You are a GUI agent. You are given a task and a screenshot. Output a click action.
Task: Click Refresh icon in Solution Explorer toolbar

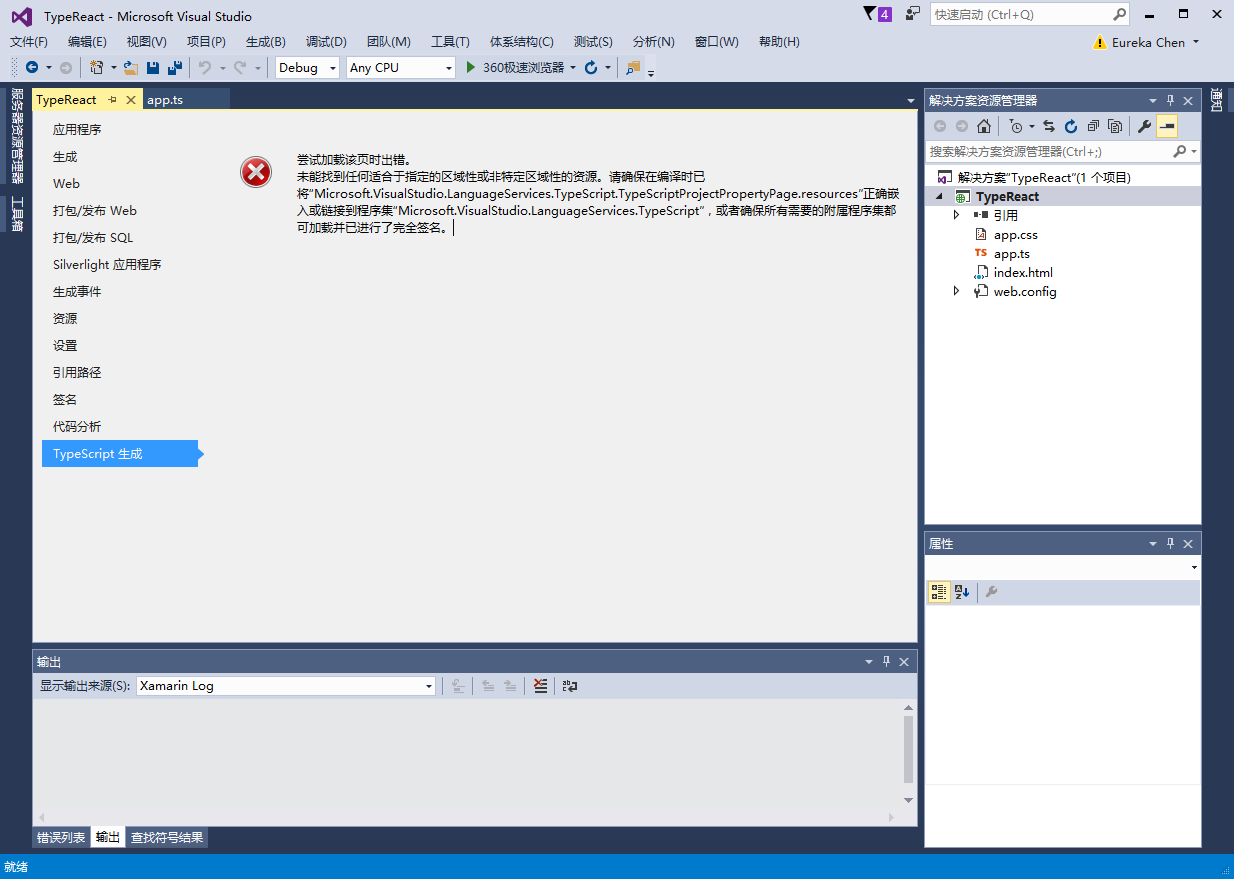pyautogui.click(x=1071, y=126)
